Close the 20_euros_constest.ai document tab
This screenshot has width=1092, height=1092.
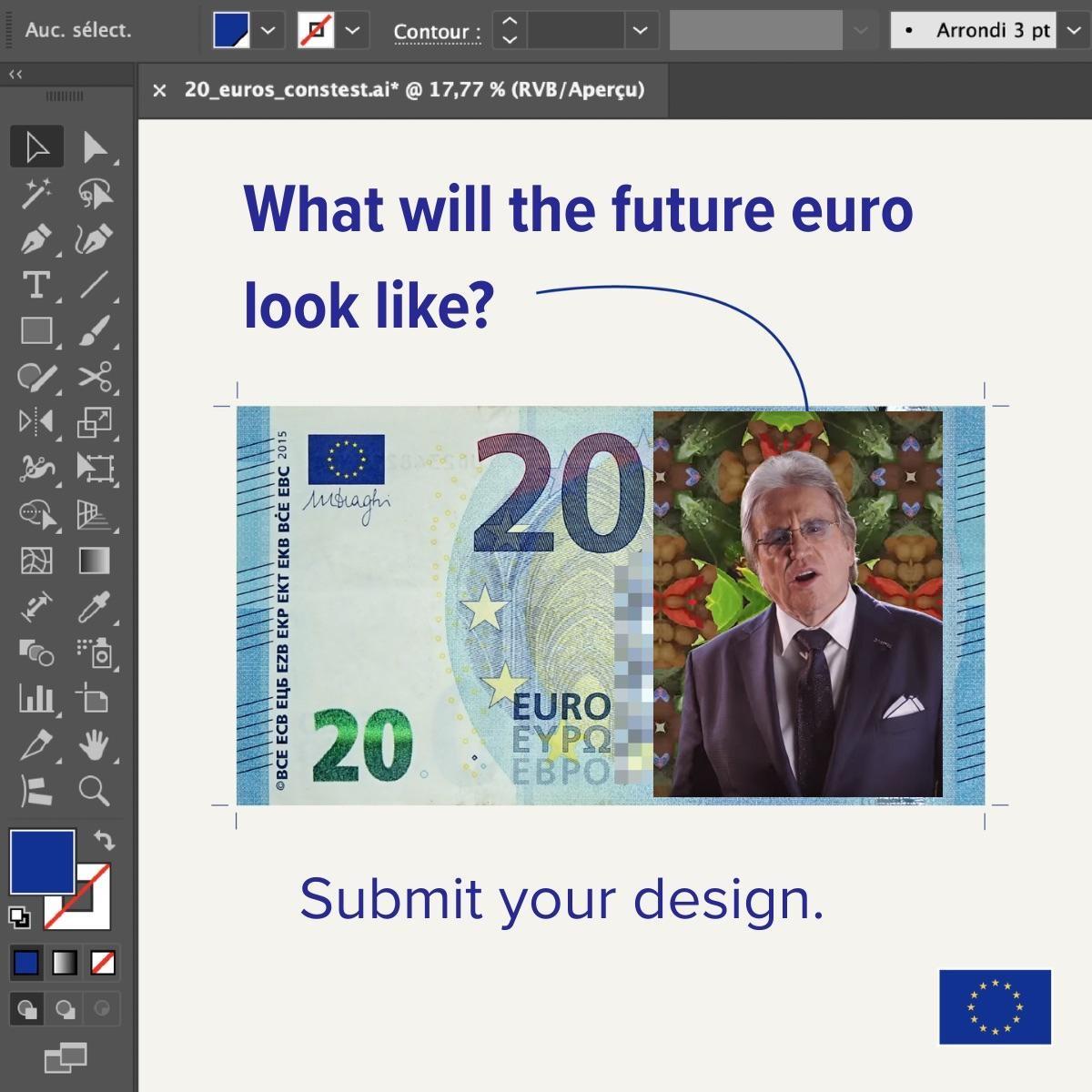(160, 90)
